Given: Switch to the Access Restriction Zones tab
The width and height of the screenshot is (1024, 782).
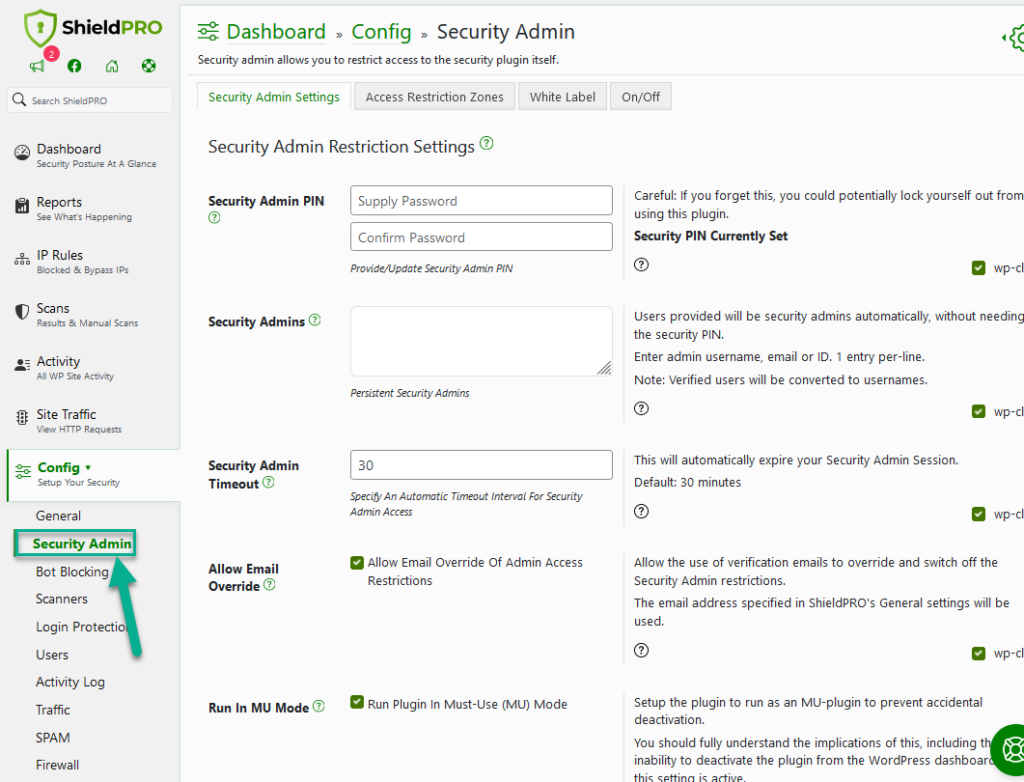Looking at the screenshot, I should pos(434,97).
